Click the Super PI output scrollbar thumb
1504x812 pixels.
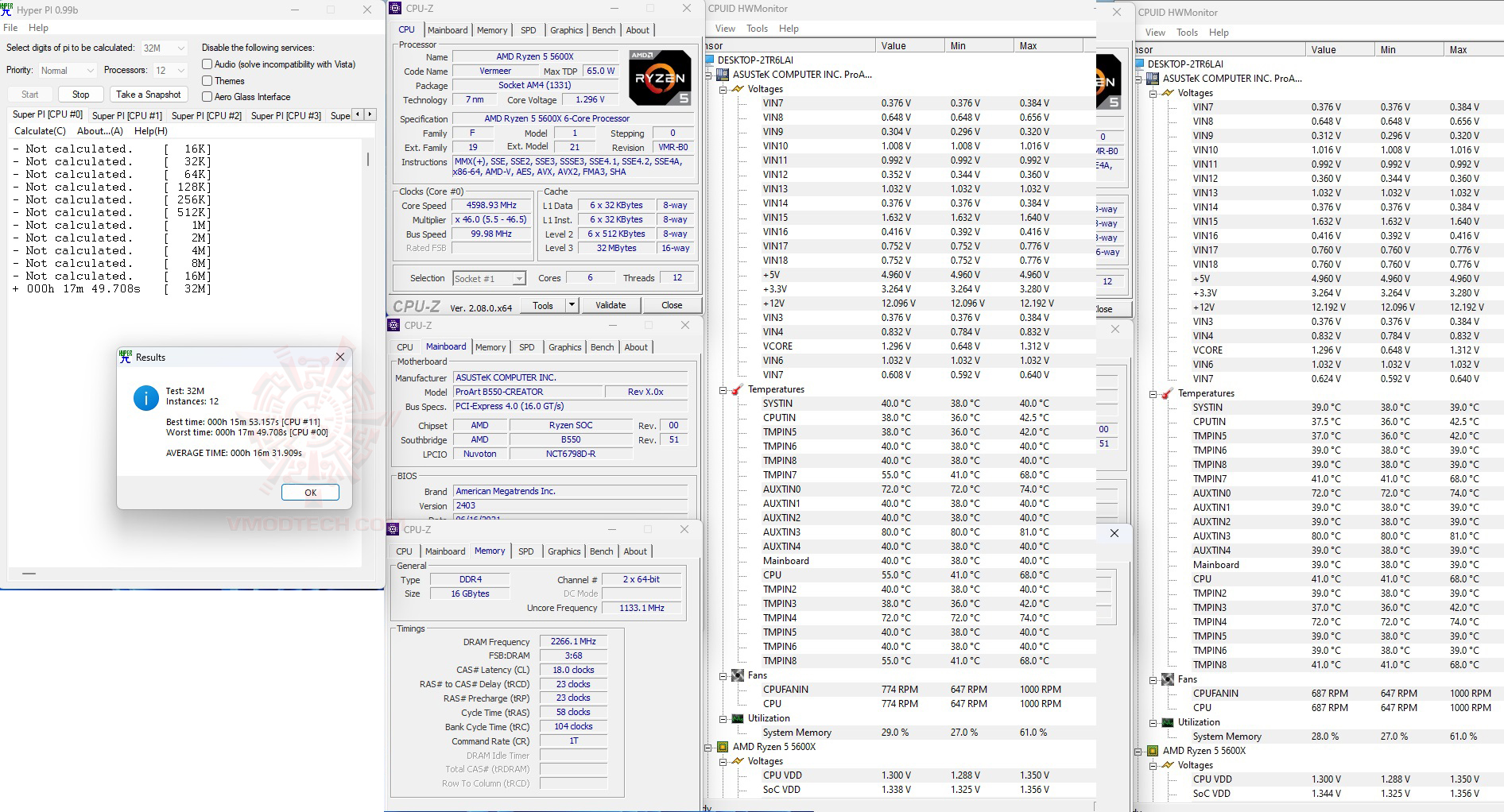click(x=368, y=159)
